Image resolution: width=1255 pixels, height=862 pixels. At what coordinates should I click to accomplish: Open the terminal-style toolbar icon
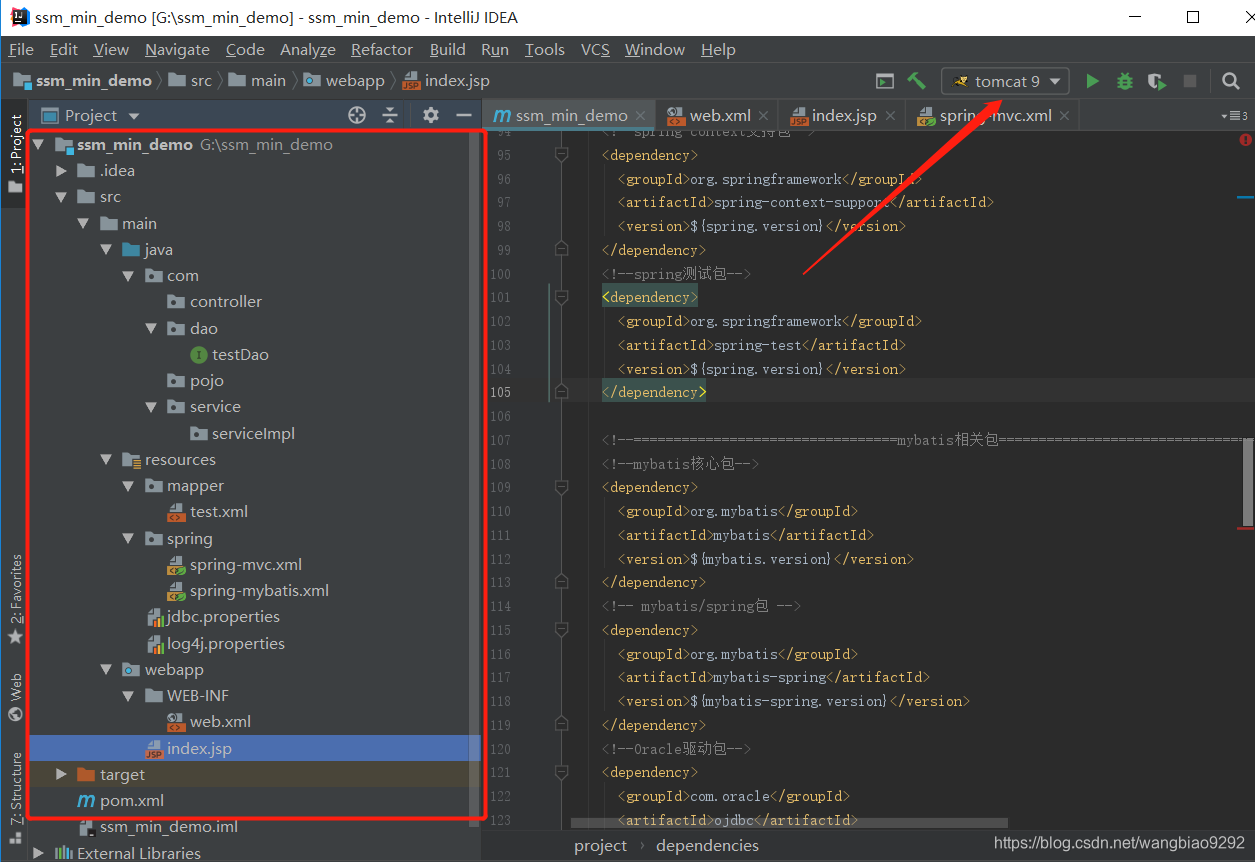tap(885, 81)
